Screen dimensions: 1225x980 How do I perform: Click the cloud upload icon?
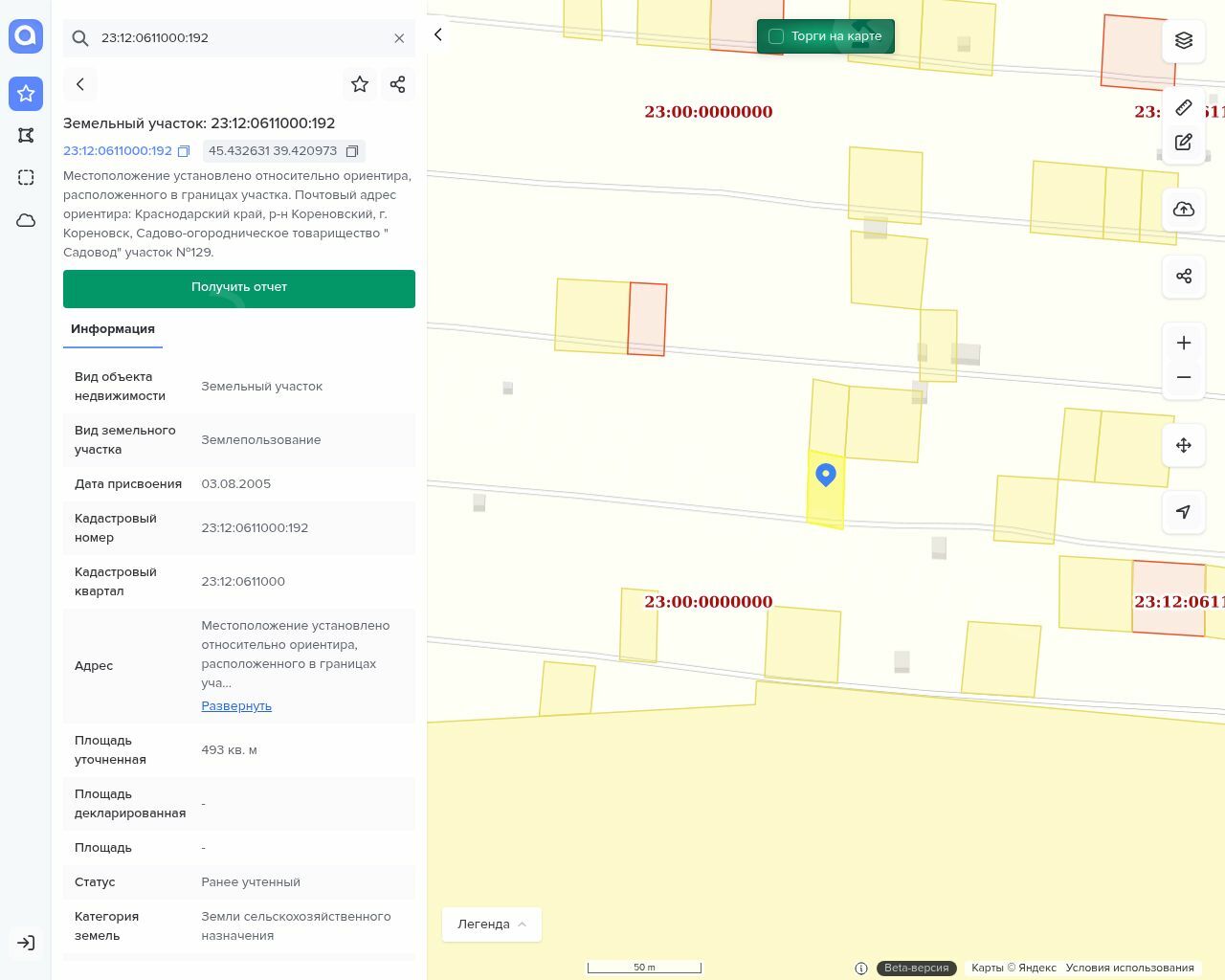pyautogui.click(x=1184, y=210)
